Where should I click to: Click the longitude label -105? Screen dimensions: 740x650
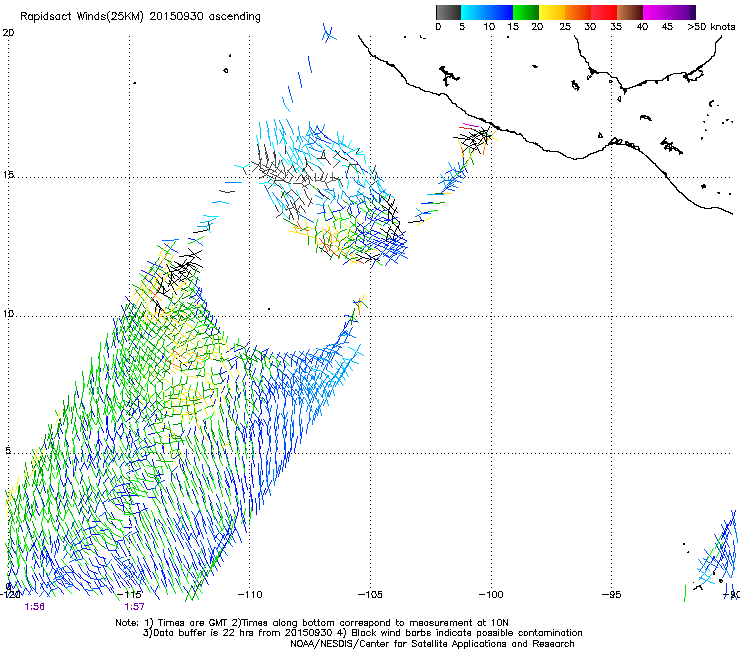coord(370,595)
